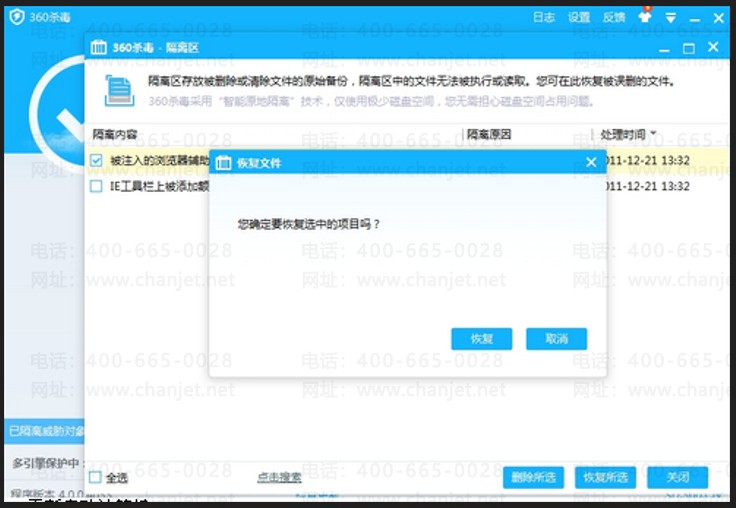736x508 pixels.
Task: Sort by 处理时间 column dropdown arrow
Action: click(x=653, y=134)
